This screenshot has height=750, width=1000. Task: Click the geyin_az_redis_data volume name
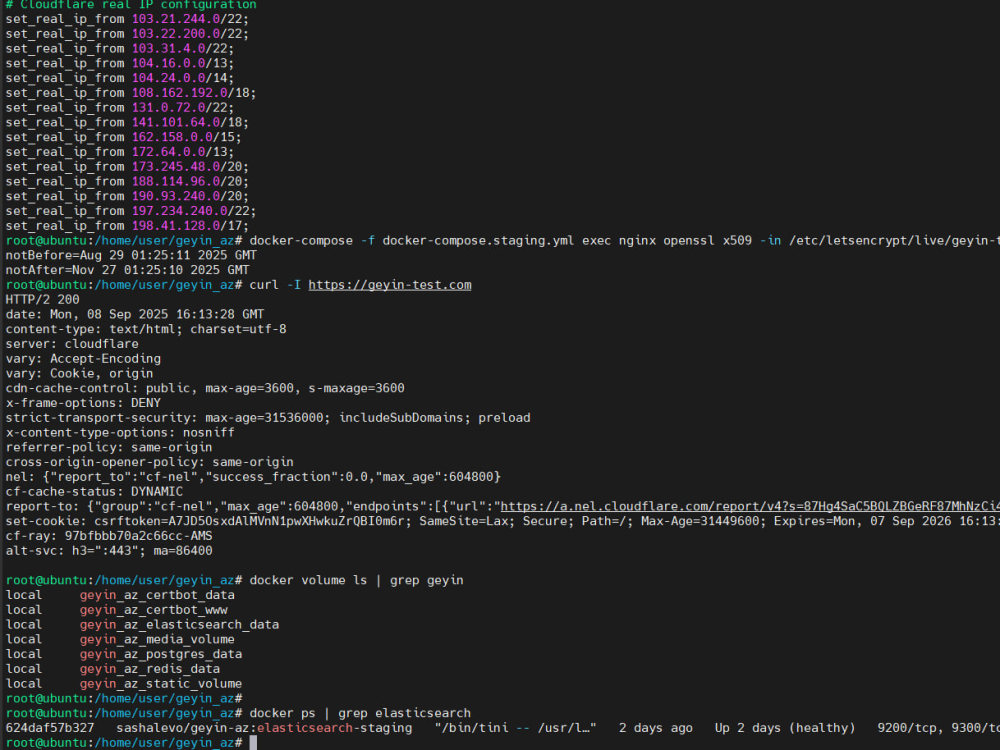click(x=150, y=668)
